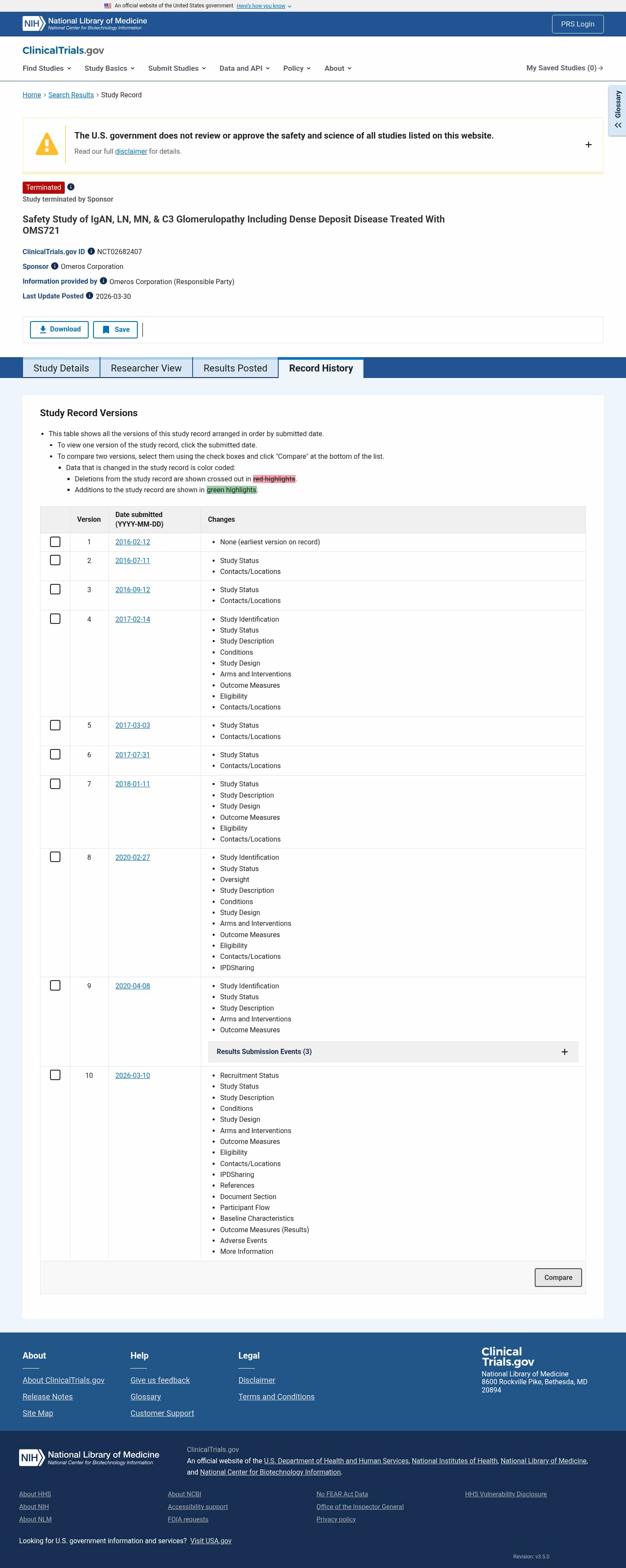Viewport: 626px width, 1568px height.
Task: Click info icon beside ClinicalTrials.gov ID
Action: click(91, 251)
